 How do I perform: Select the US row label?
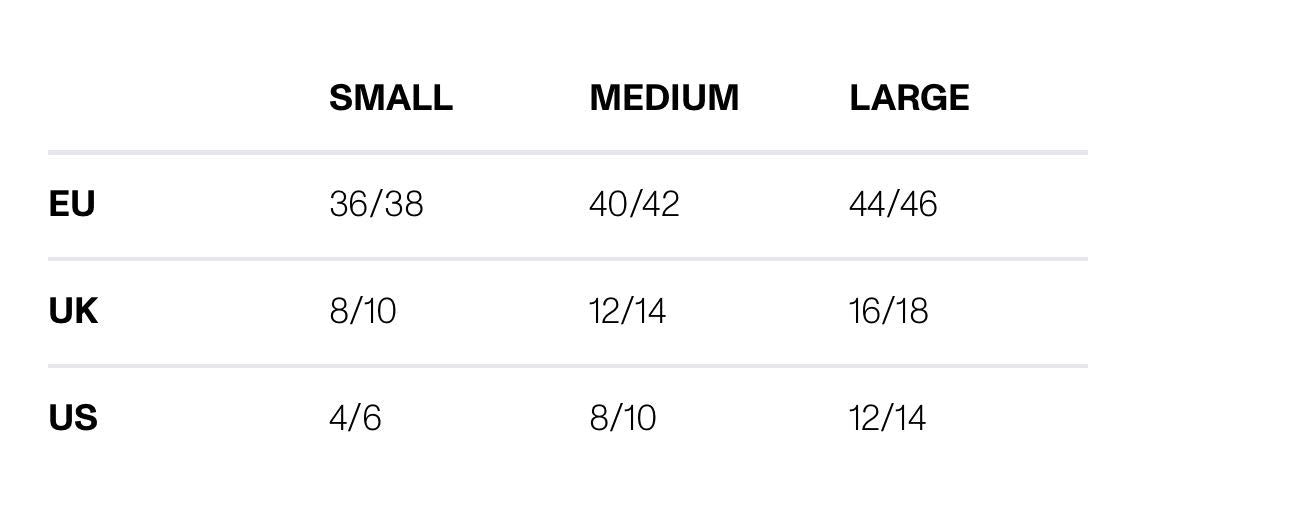pyautogui.click(x=72, y=417)
